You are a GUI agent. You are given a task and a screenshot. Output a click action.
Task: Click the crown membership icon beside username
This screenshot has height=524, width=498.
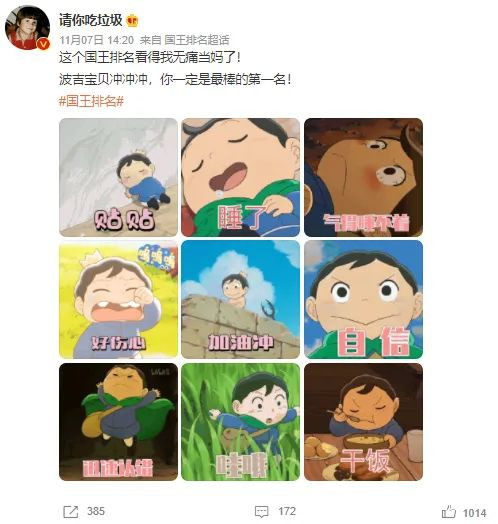[132, 21]
